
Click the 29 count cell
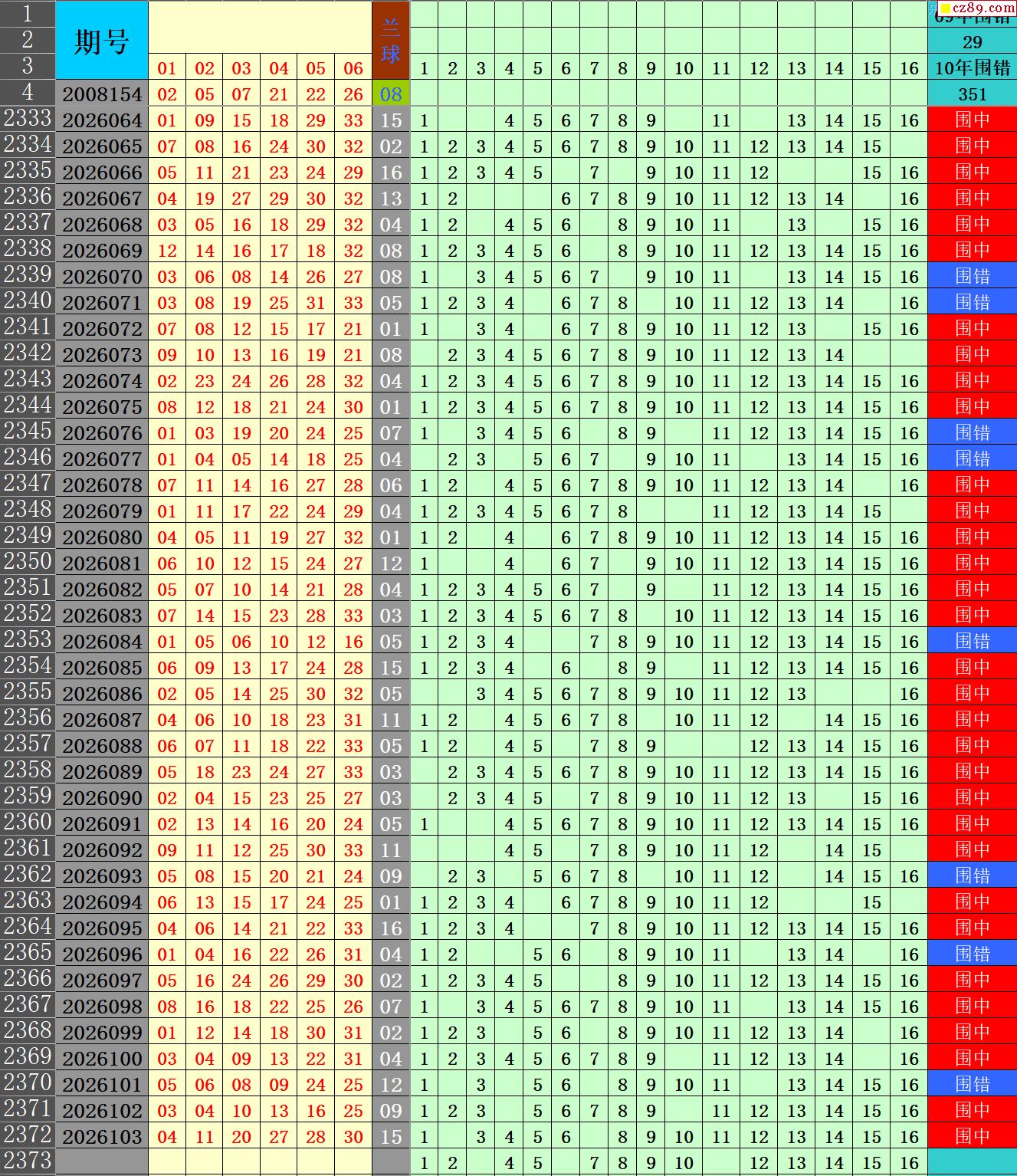click(x=972, y=41)
